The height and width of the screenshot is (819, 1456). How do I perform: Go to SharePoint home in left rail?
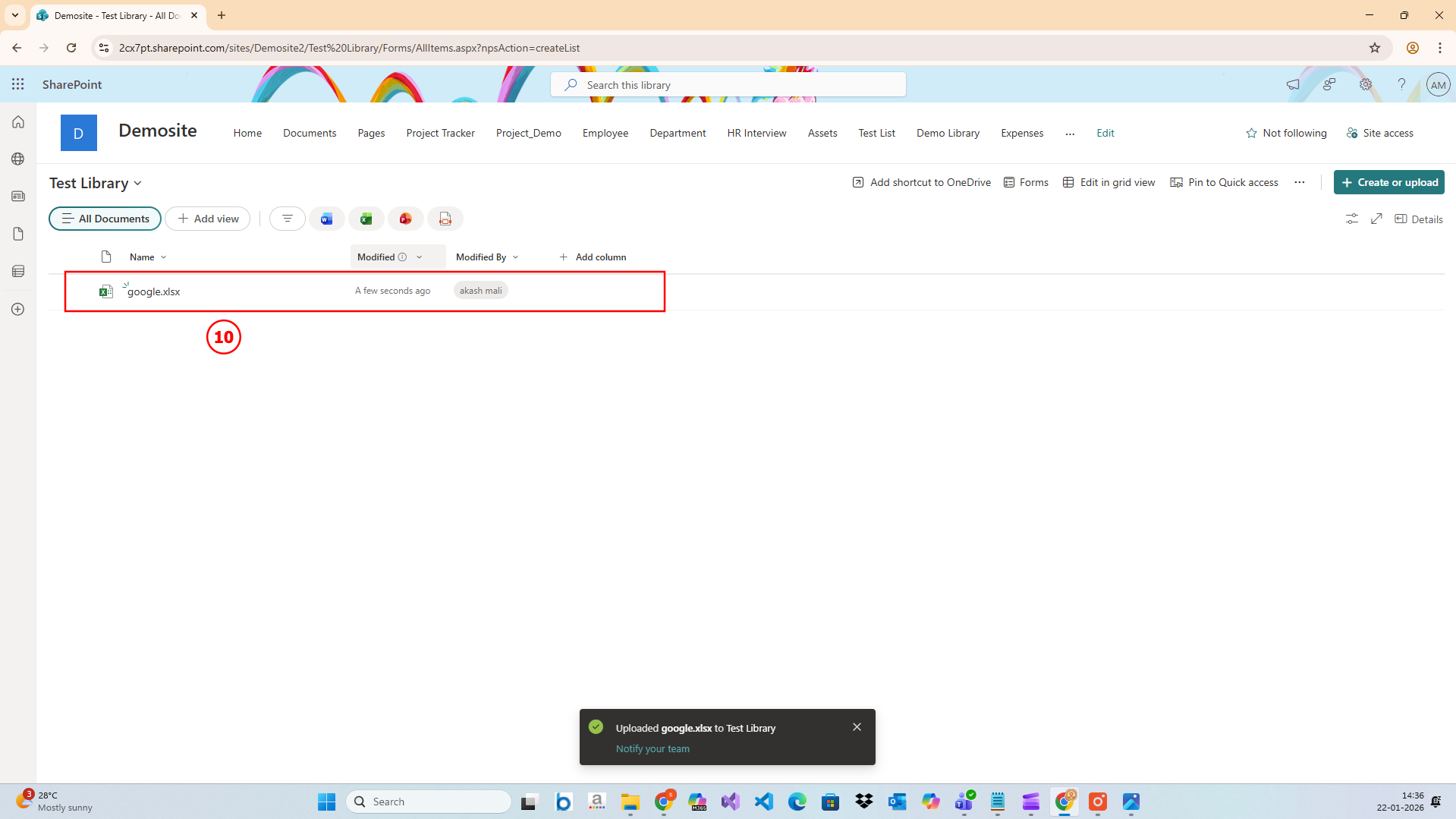tap(18, 121)
